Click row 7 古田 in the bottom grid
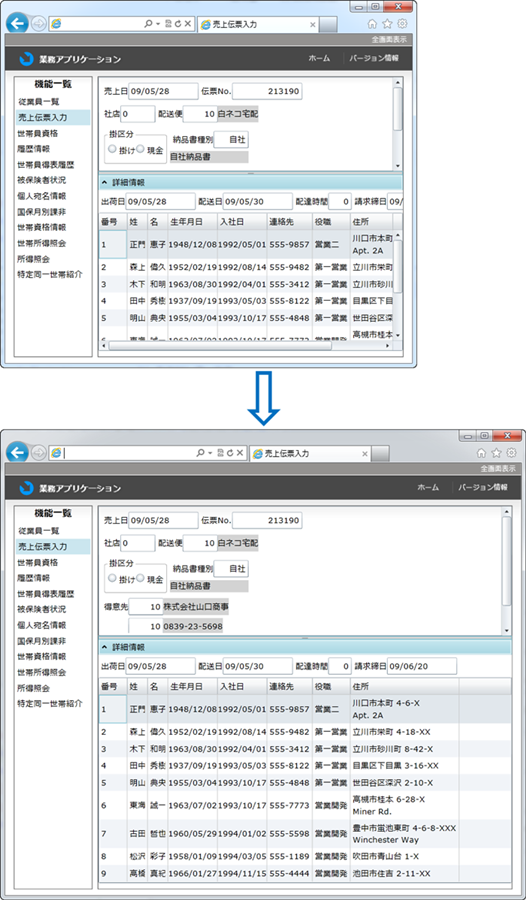 (x=304, y=833)
